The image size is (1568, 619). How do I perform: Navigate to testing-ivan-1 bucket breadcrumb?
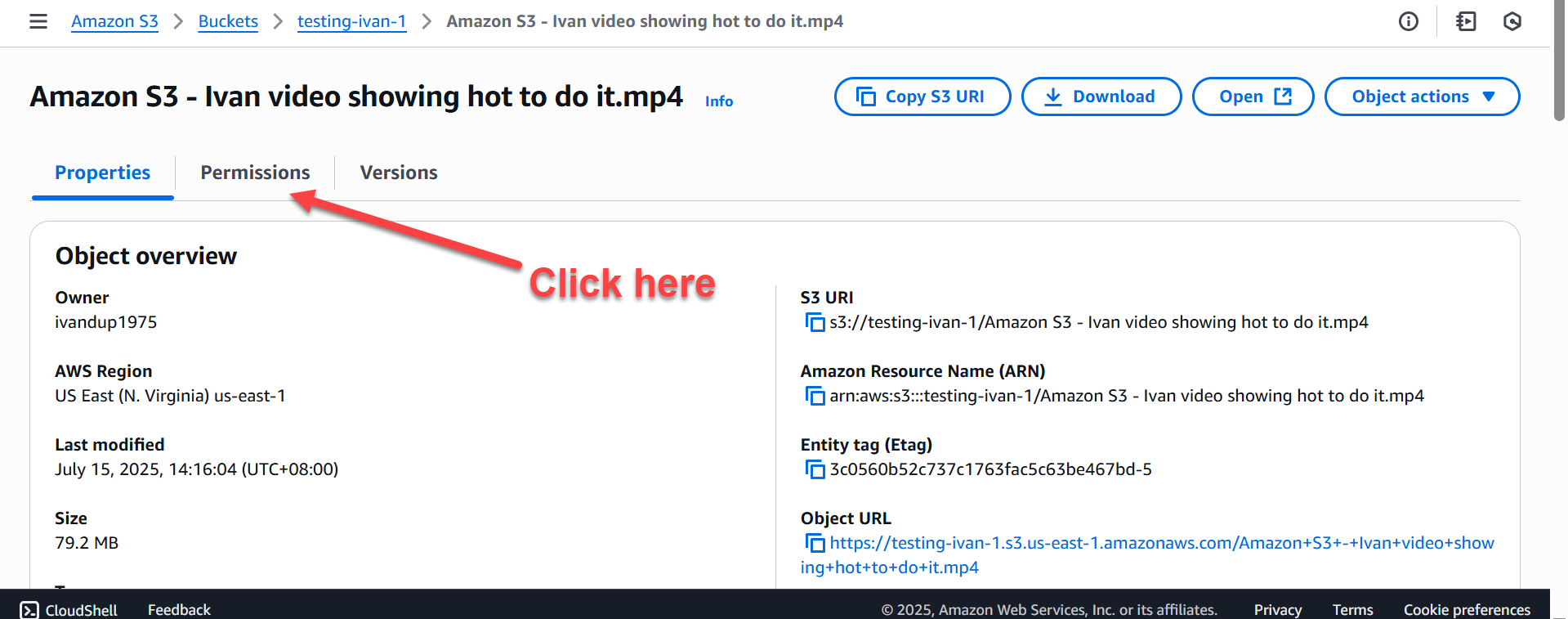(351, 21)
